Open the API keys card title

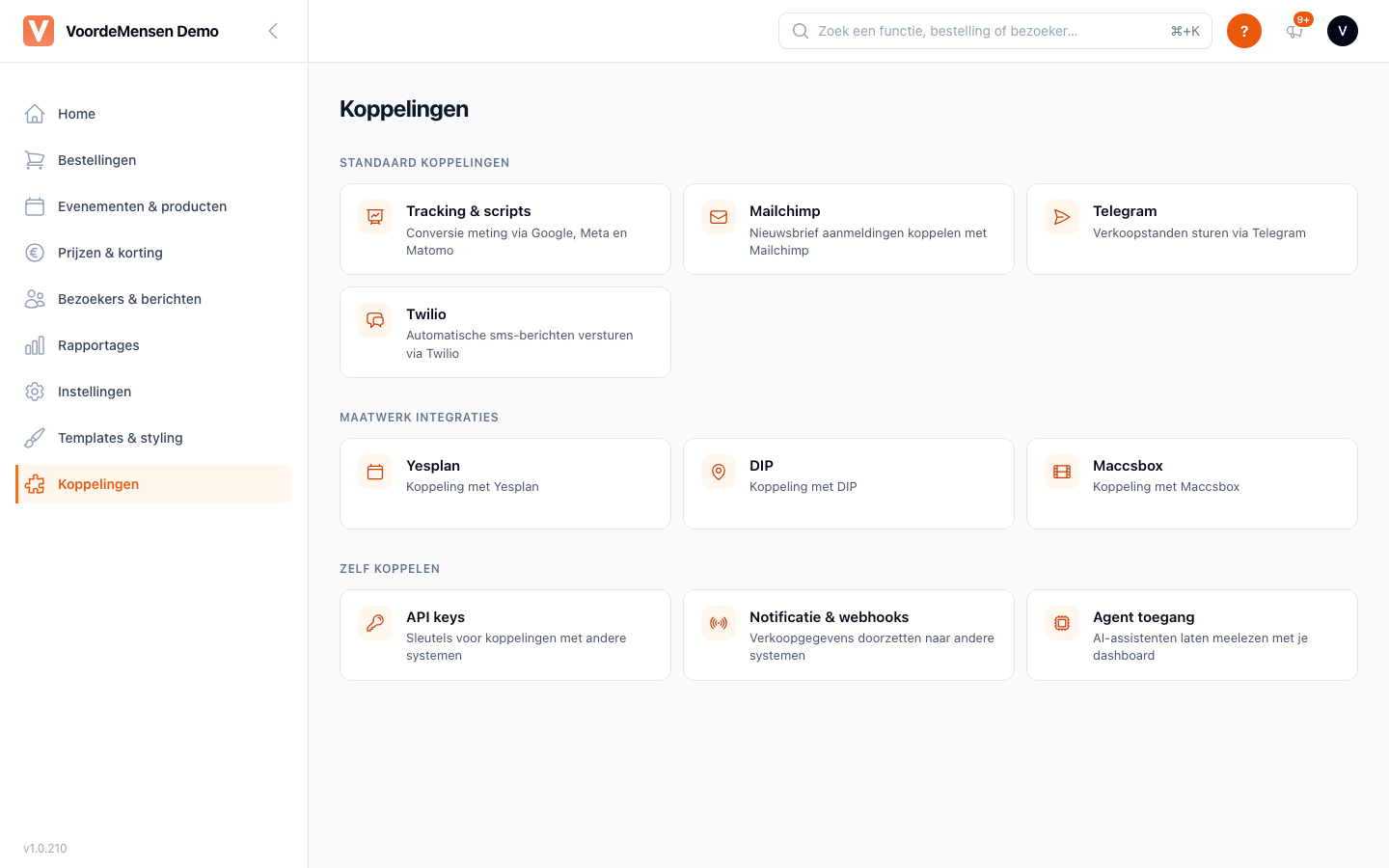pos(436,617)
